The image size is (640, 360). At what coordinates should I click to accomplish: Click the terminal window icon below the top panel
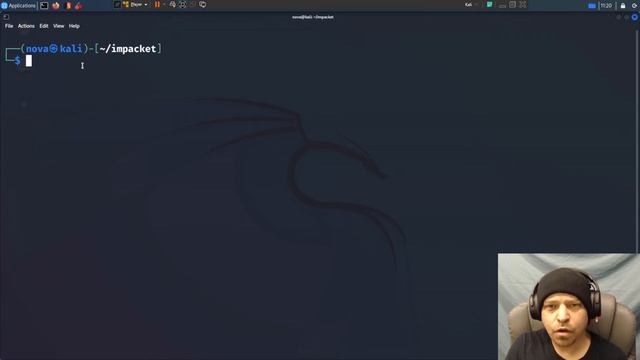click(6, 17)
